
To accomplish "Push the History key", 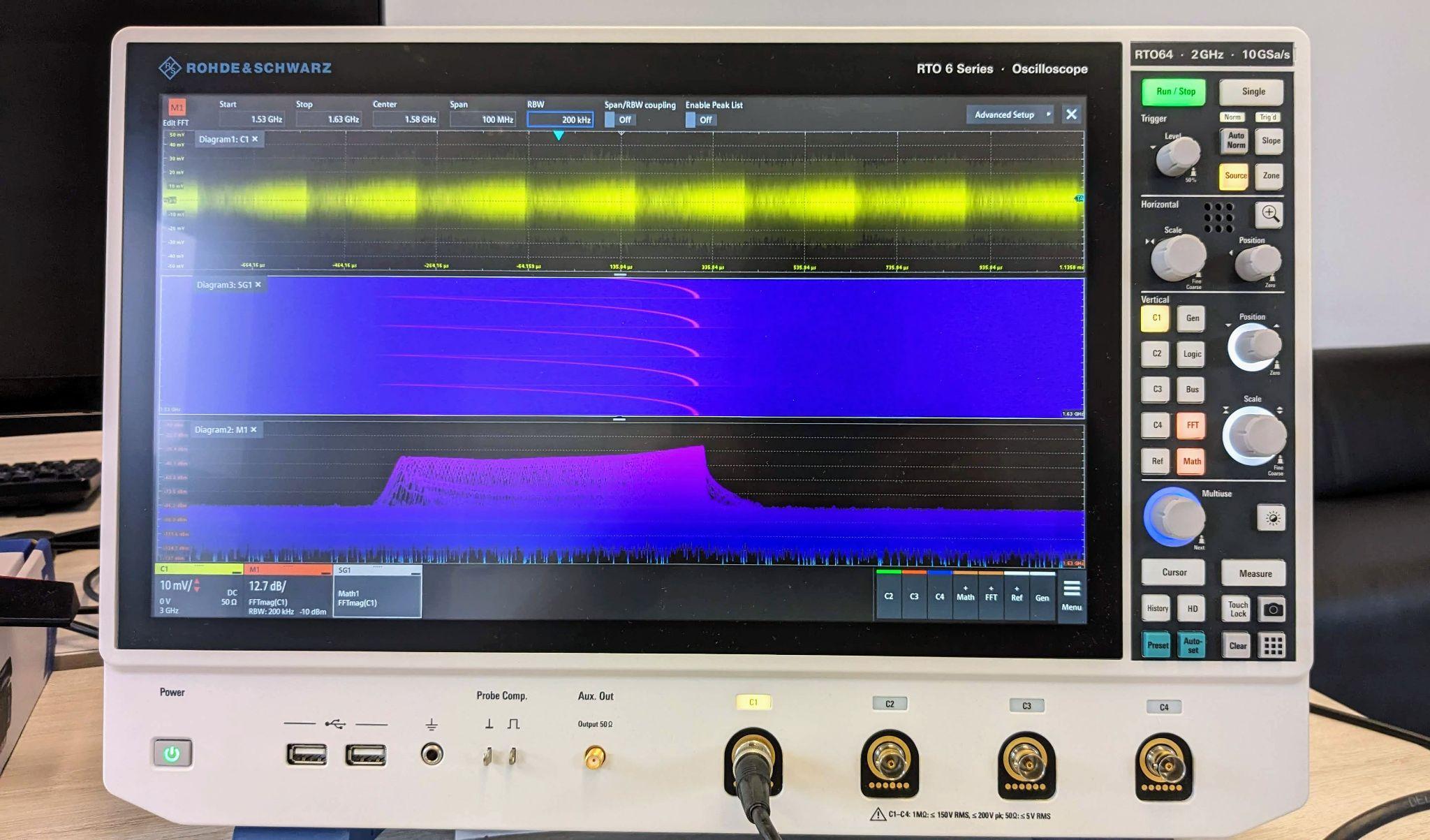I will pyautogui.click(x=1157, y=609).
